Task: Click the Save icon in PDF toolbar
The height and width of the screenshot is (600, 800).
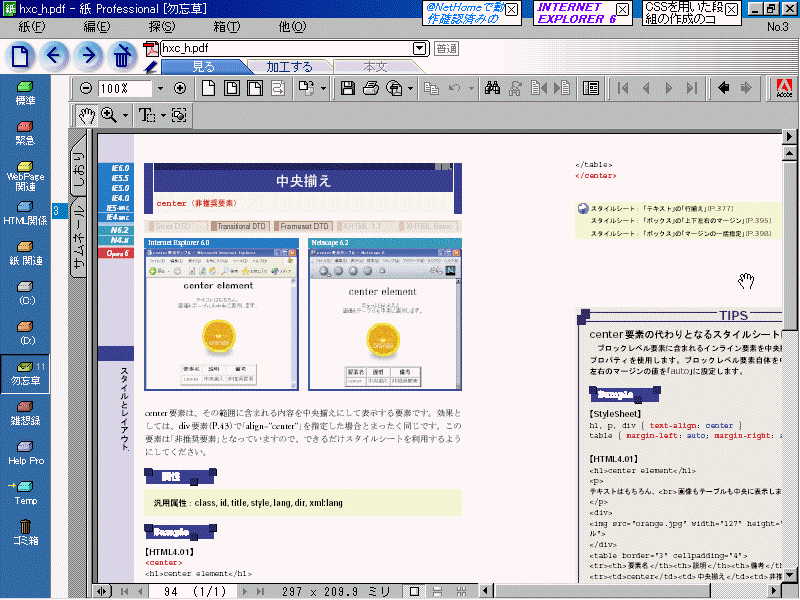Action: [x=348, y=88]
